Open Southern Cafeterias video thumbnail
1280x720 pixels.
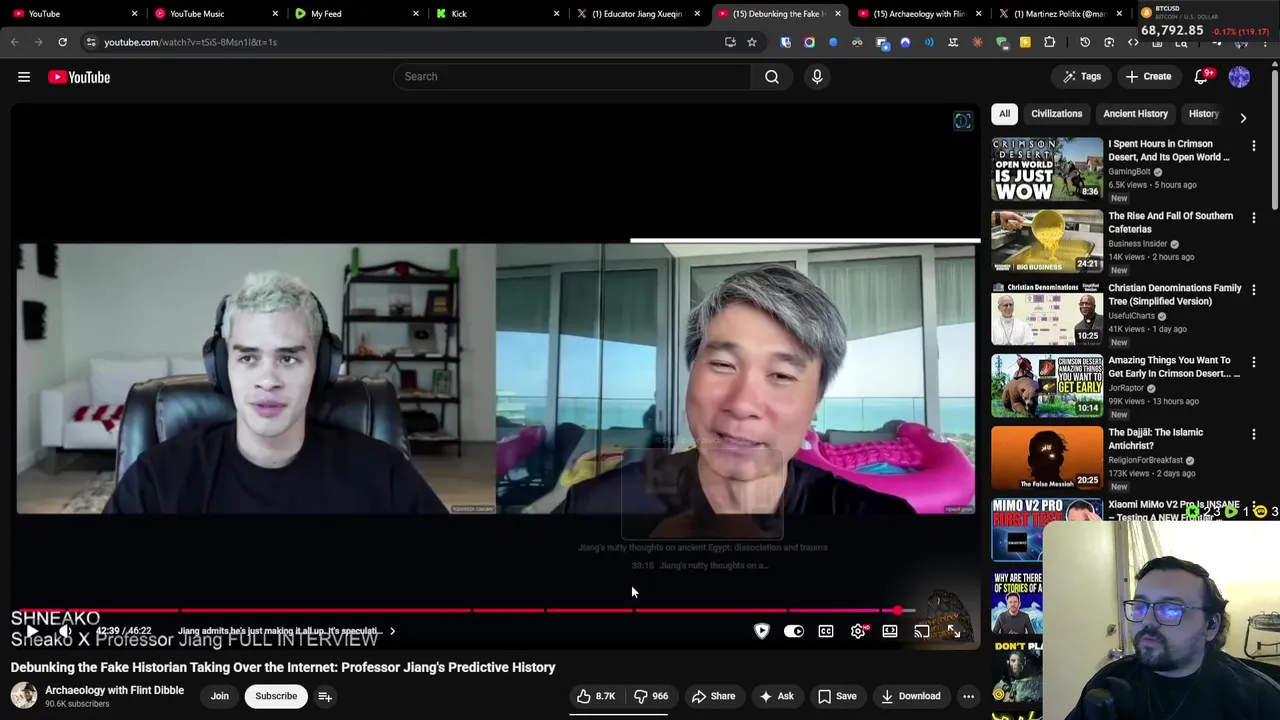(1047, 241)
